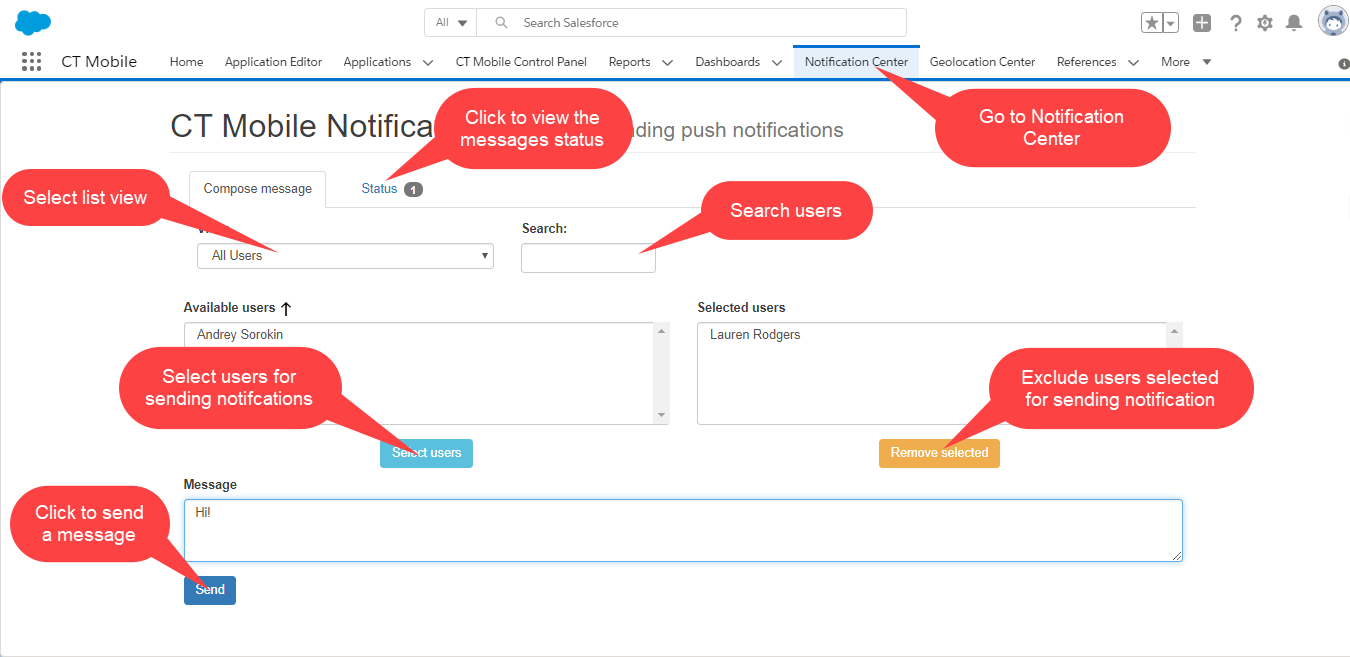Open the Geolocation Center tab
Screen dimensions: 1350x657
click(x=982, y=62)
